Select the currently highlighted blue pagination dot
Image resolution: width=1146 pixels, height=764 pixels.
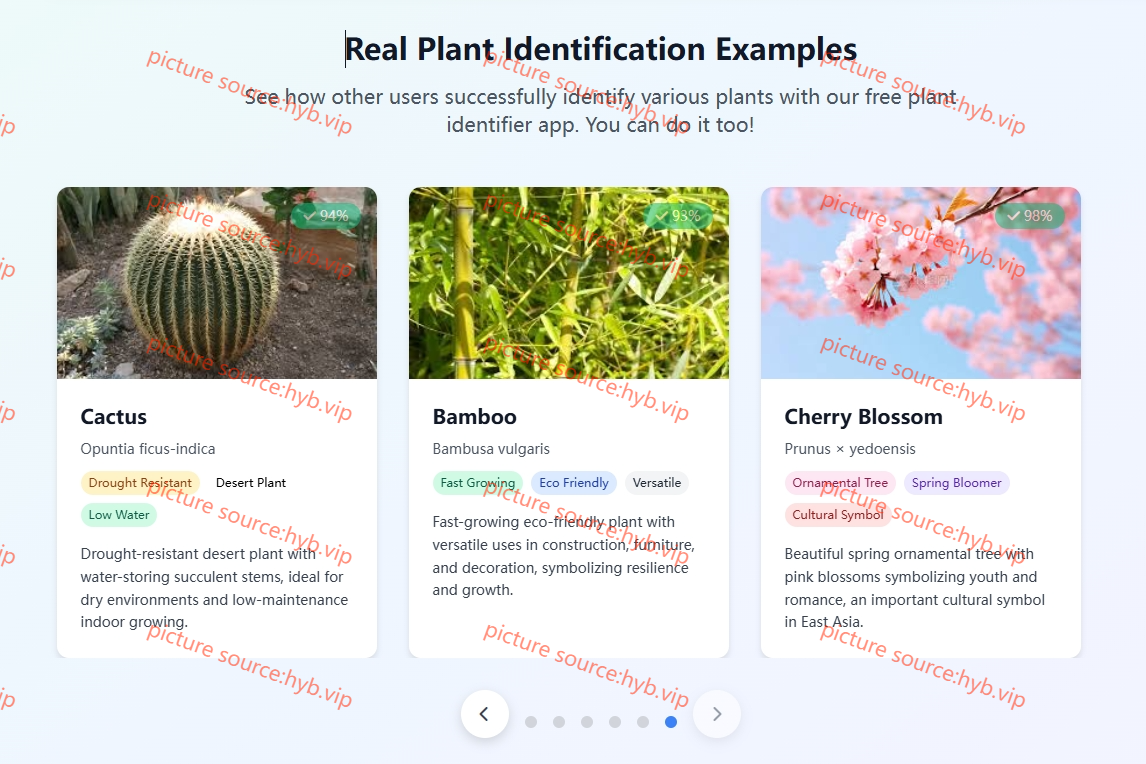tap(671, 721)
